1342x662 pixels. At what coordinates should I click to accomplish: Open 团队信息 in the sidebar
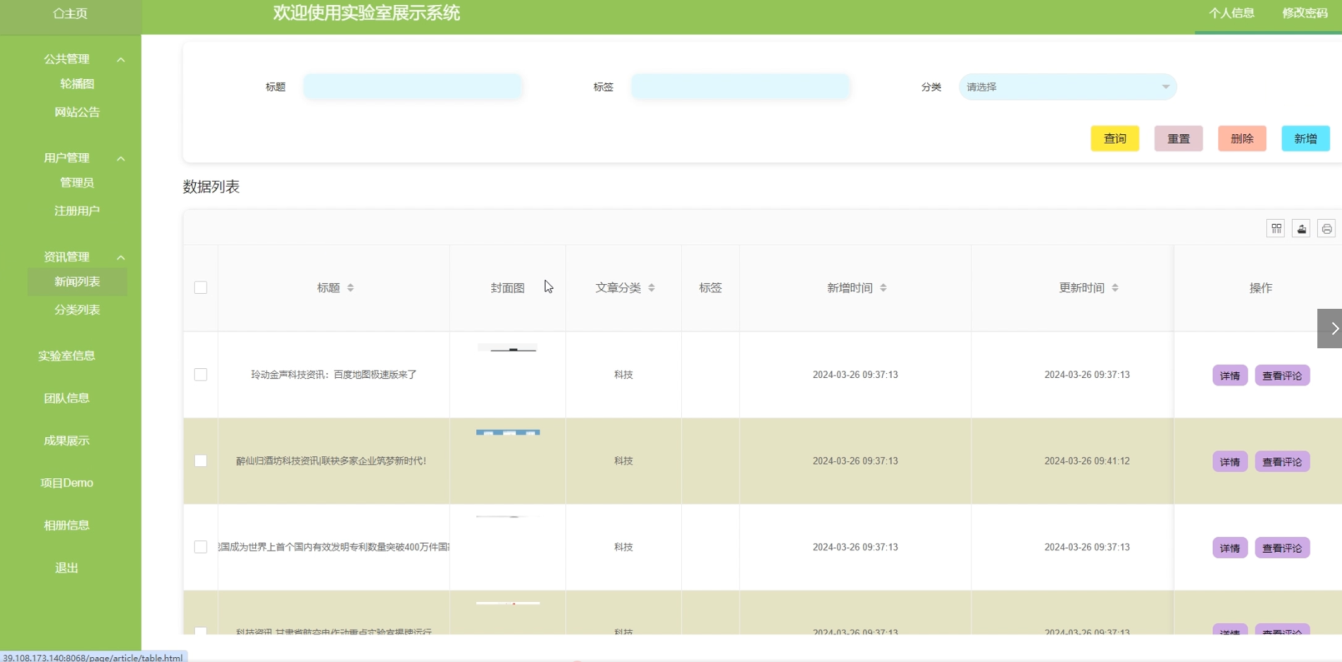[66, 398]
